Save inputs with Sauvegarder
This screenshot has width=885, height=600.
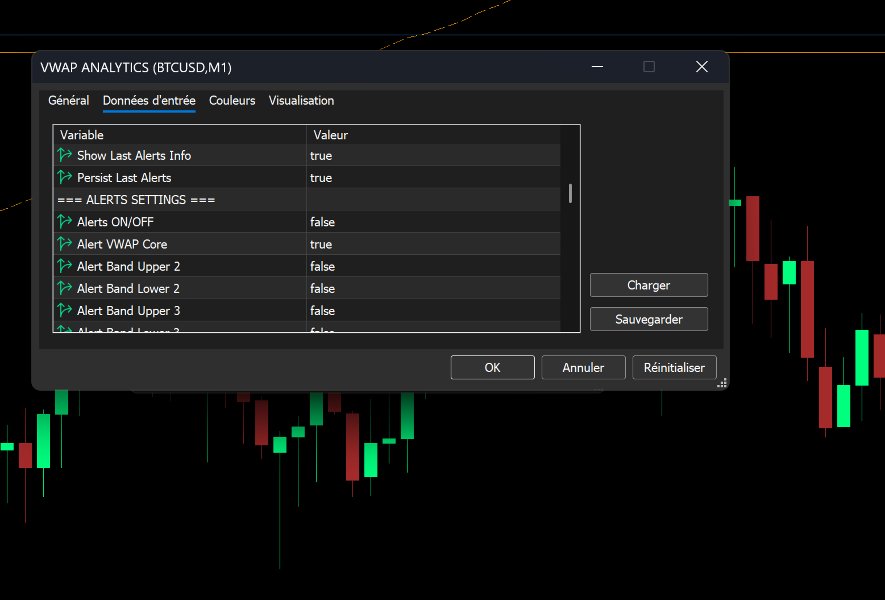coord(649,319)
